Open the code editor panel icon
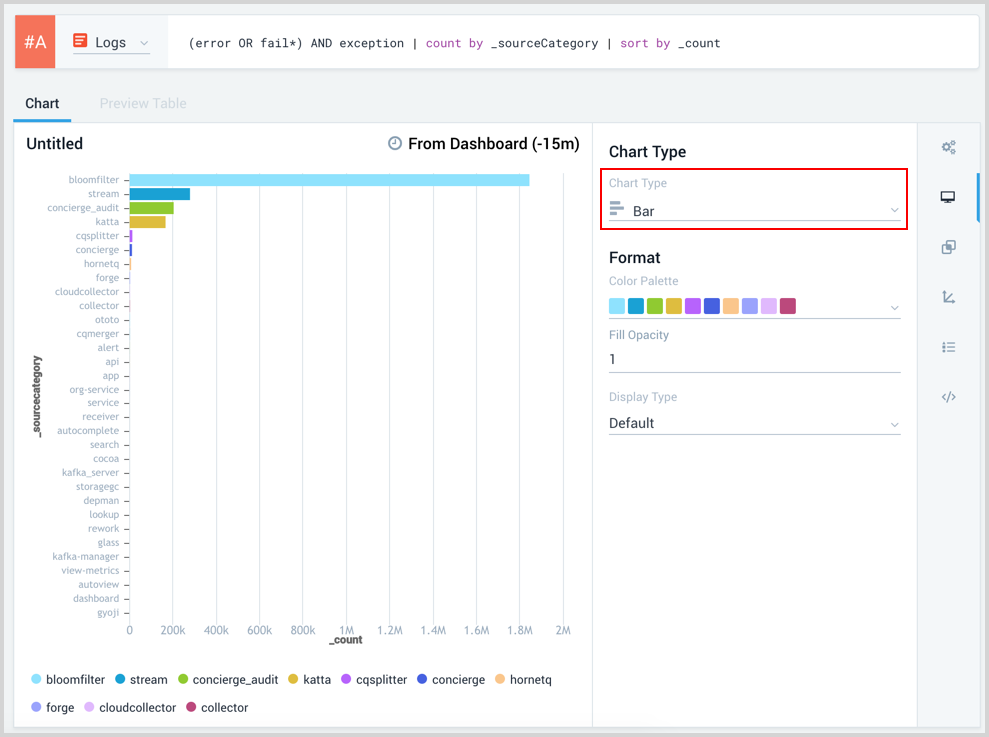 (948, 397)
